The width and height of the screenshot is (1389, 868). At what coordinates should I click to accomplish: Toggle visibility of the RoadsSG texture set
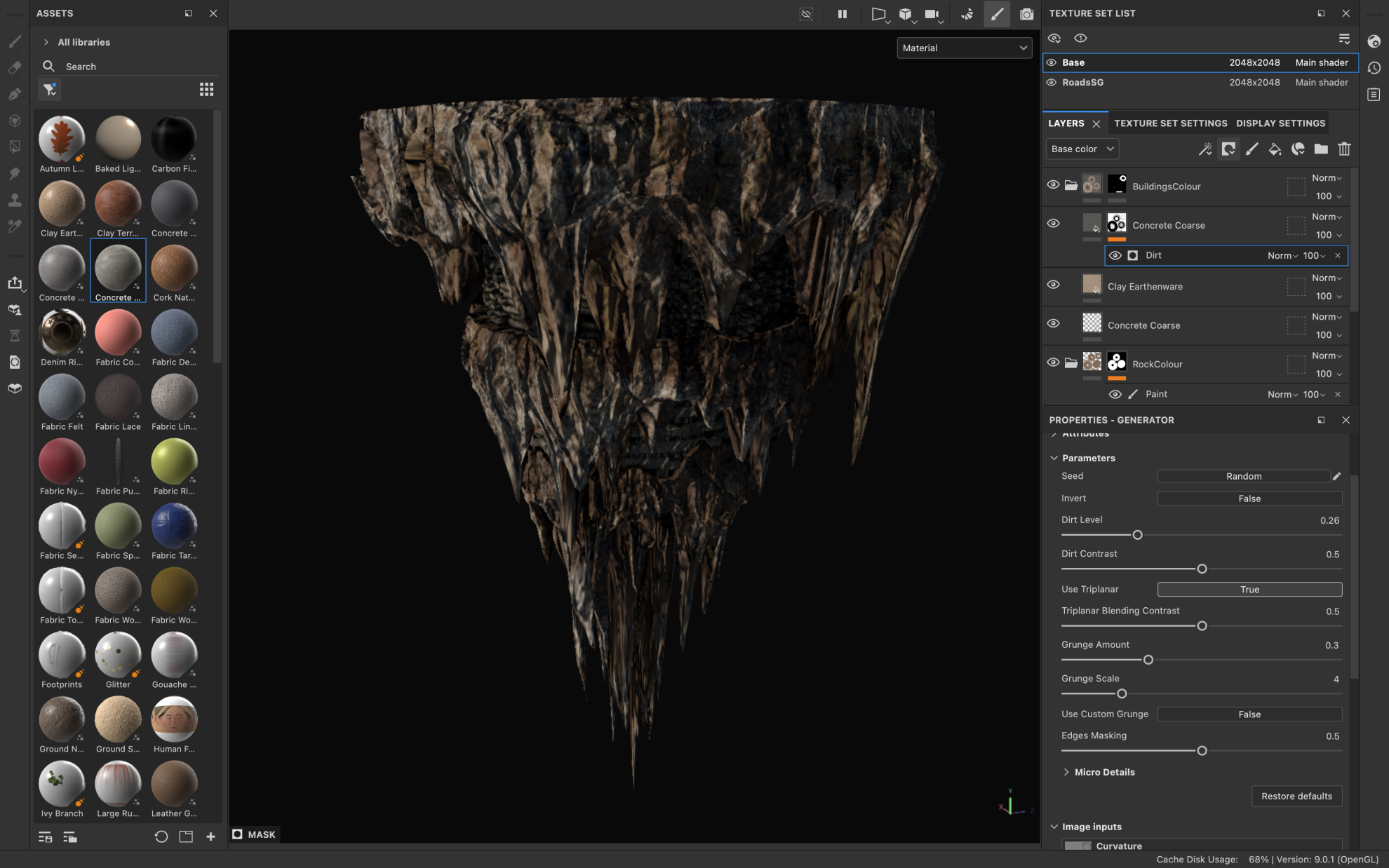1051,82
